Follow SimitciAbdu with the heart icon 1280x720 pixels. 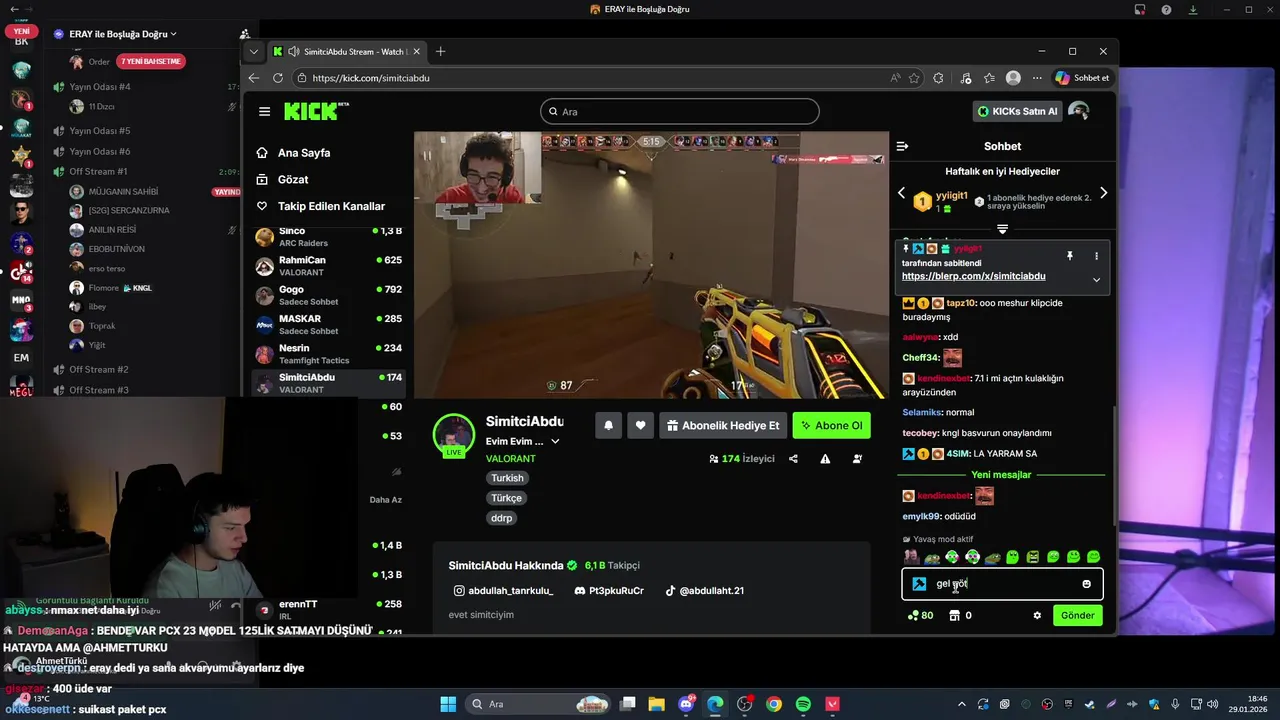tap(640, 425)
